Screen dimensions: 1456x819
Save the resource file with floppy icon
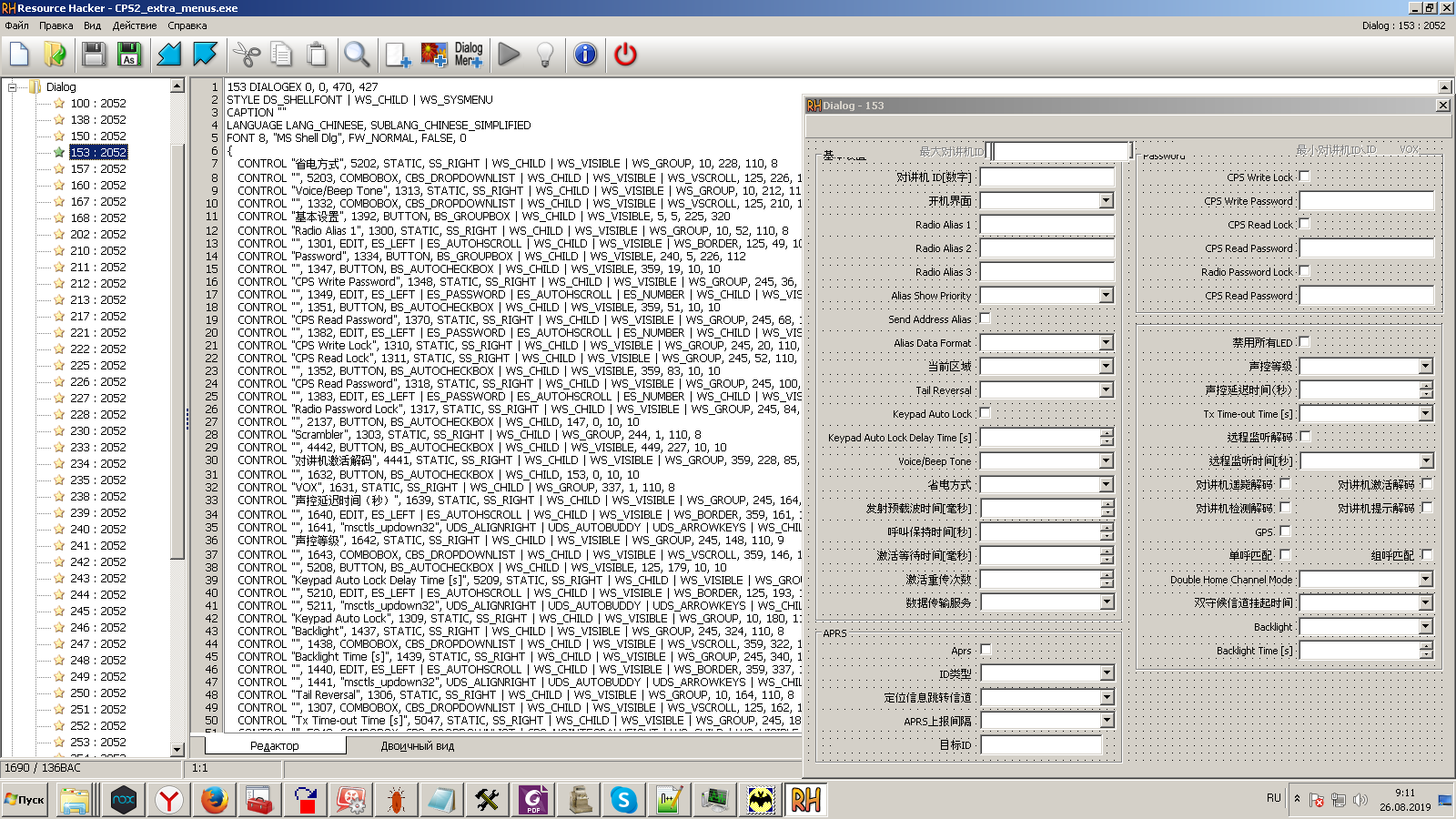point(94,55)
